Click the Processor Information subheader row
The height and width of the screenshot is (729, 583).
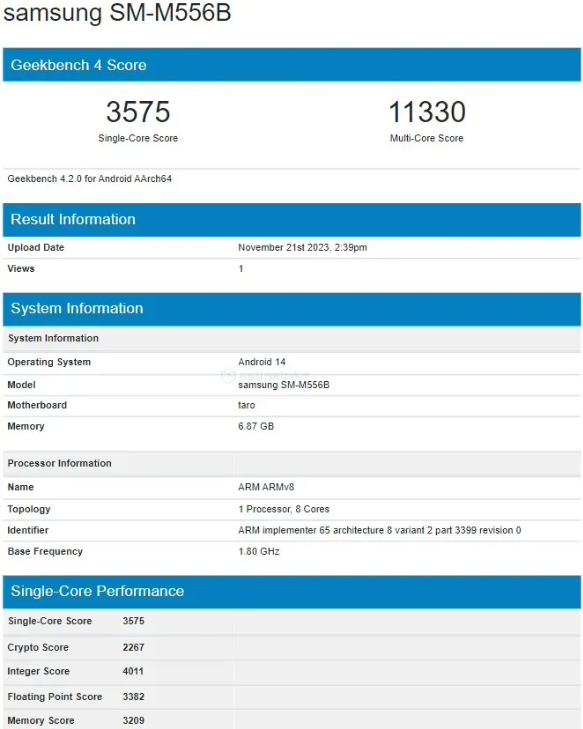[x=292, y=463]
